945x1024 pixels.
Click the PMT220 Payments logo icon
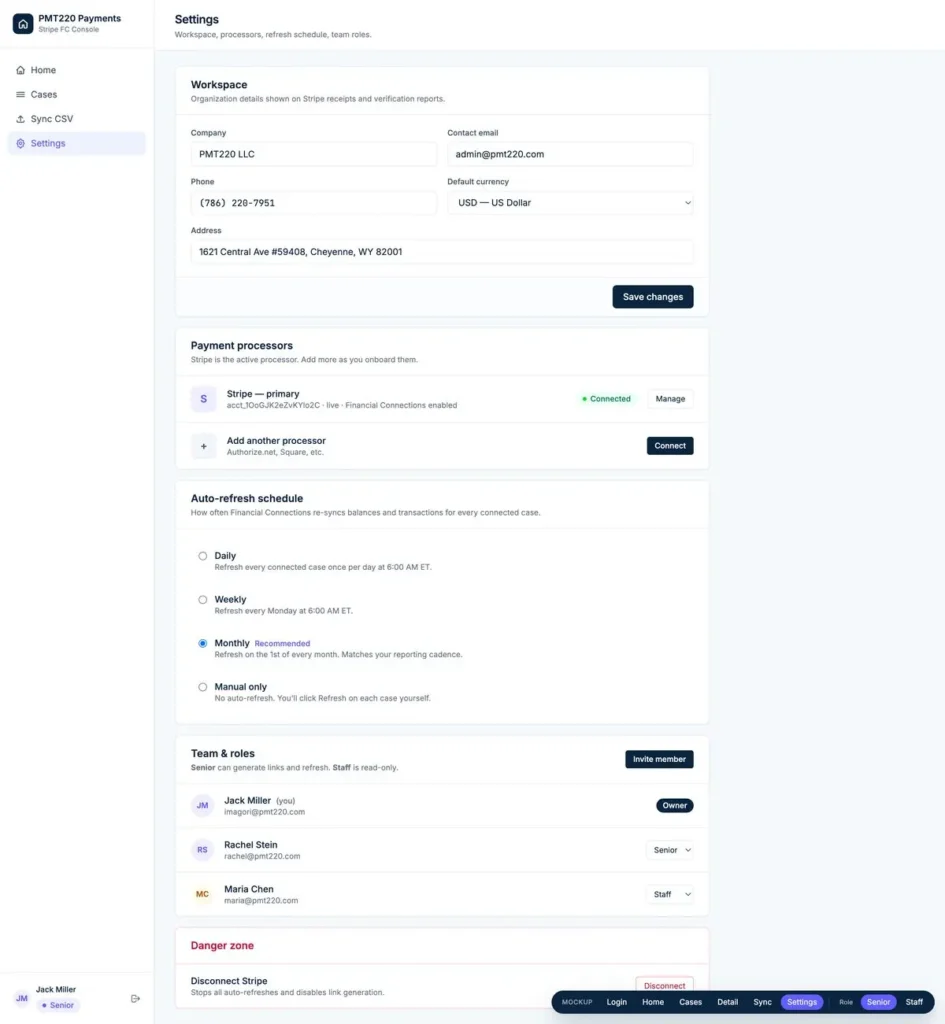23,24
